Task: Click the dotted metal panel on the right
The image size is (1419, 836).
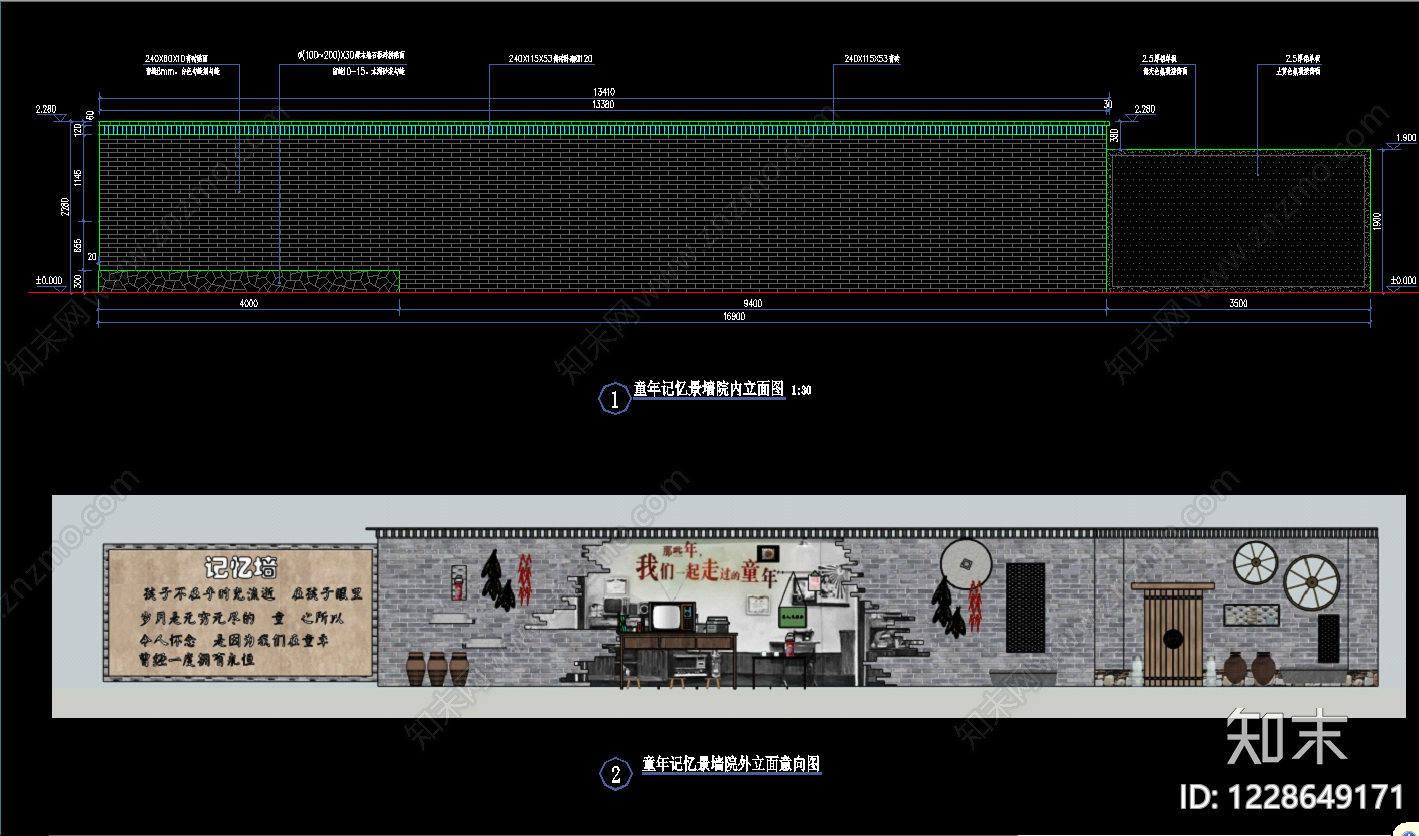Action: click(1238, 220)
